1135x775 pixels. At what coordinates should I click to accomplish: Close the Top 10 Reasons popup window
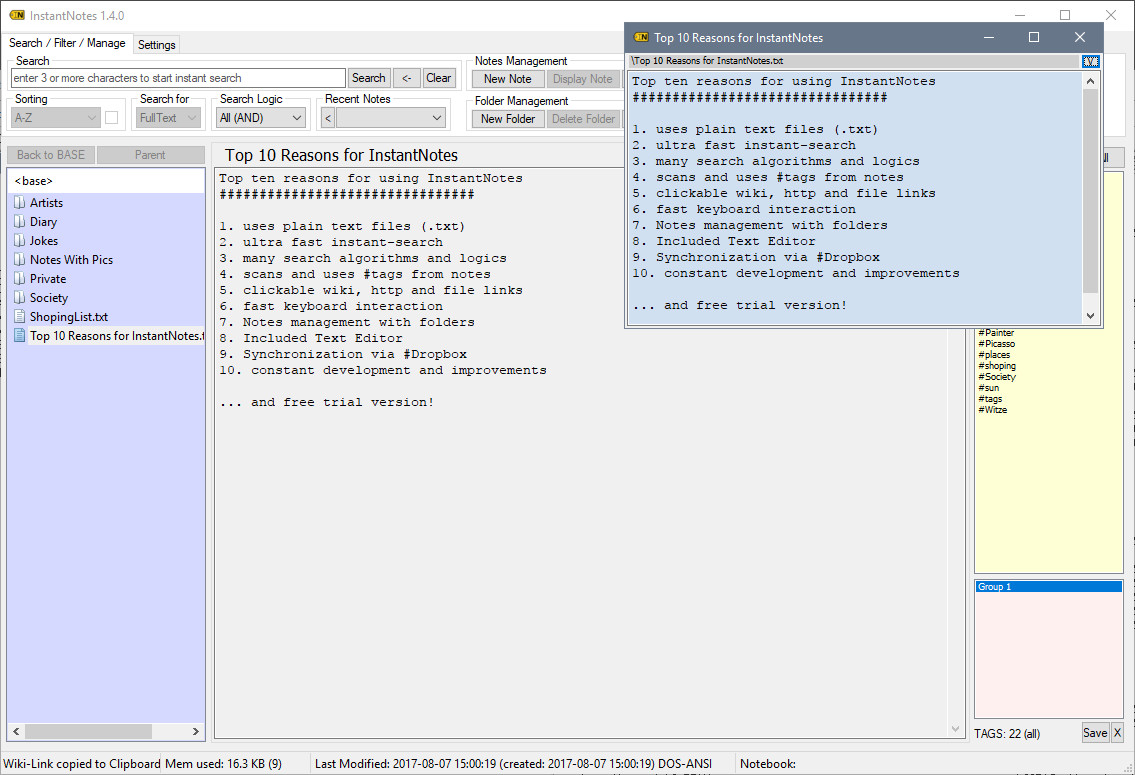coord(1079,38)
